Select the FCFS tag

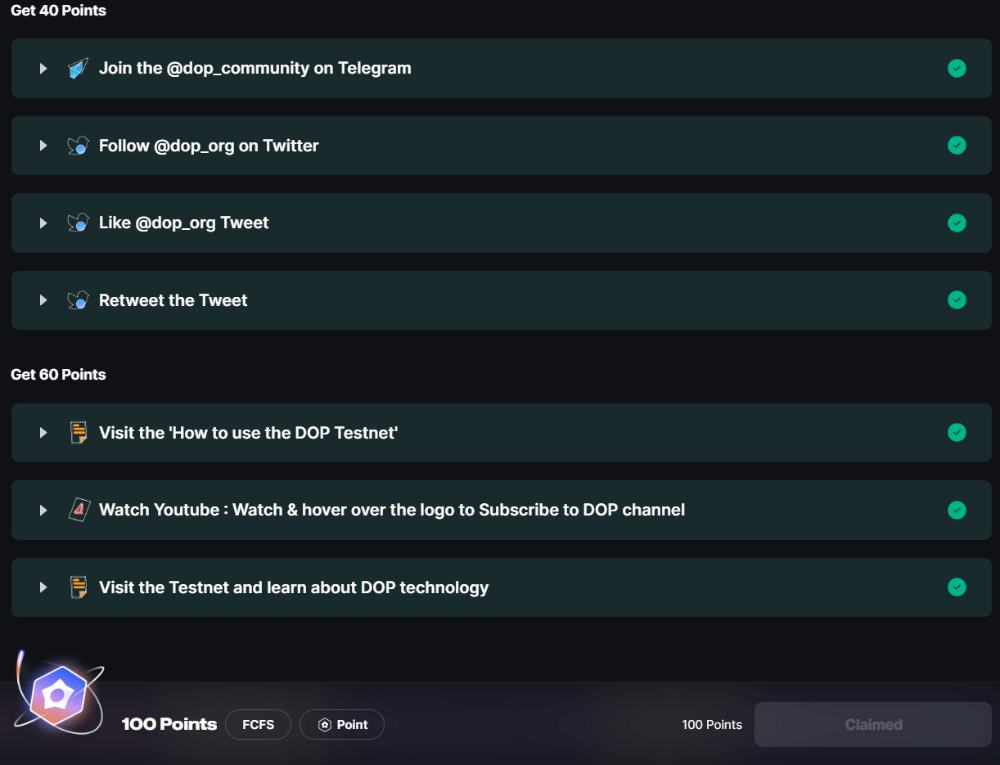point(258,725)
